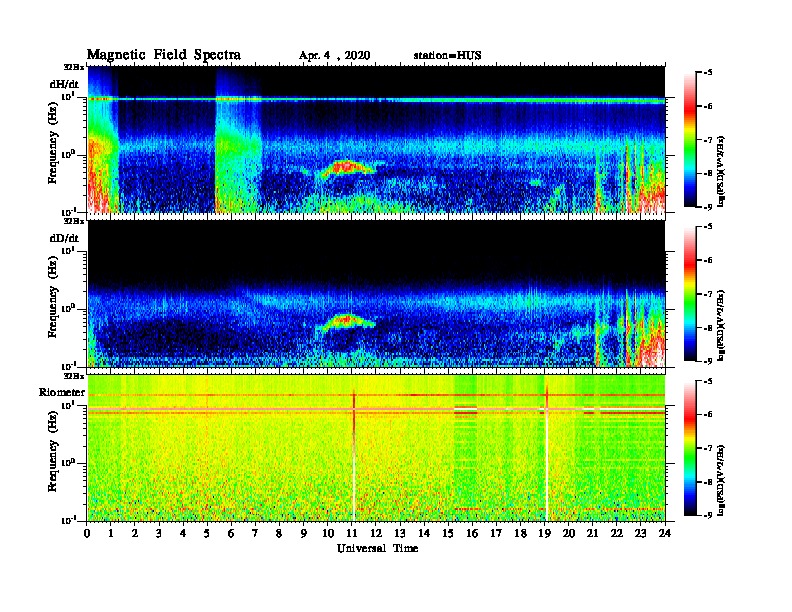
Task: Click hour tick label "15" on time axis
Action: 448,533
